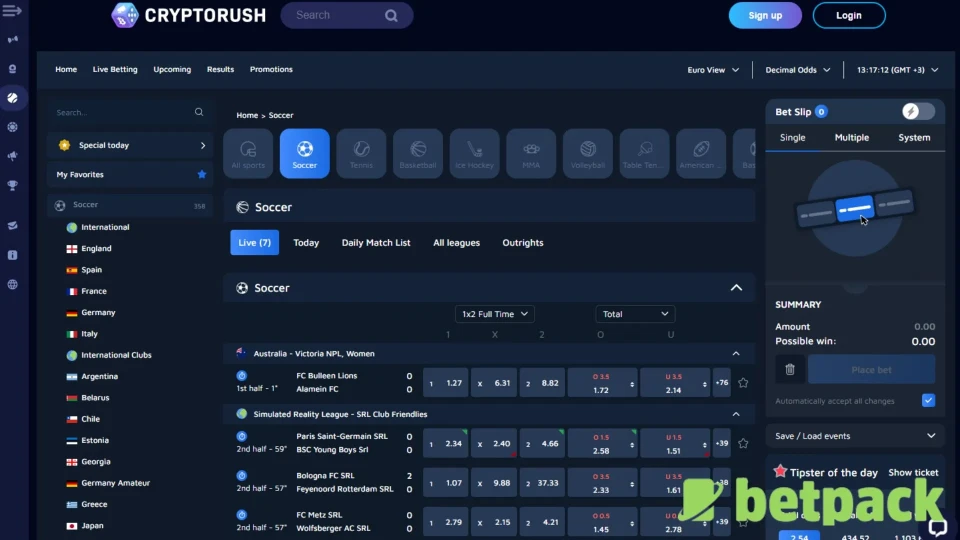The image size is (960, 540).
Task: Open the Decimal Odds dropdown
Action: tap(797, 70)
